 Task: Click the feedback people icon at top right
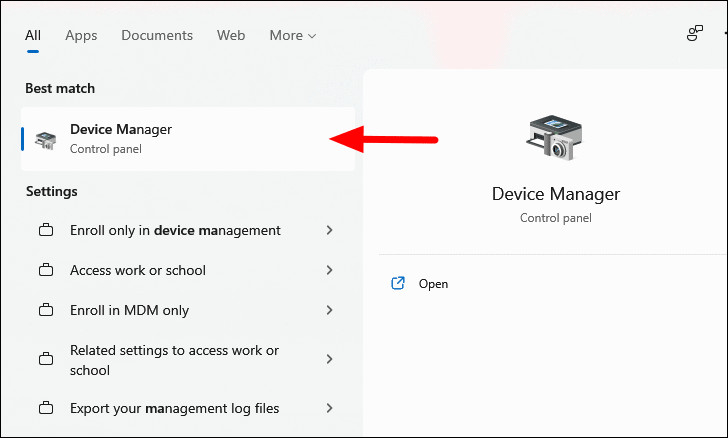(x=695, y=33)
